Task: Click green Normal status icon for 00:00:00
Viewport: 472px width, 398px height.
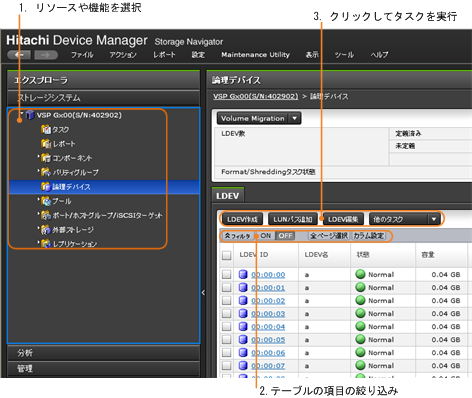Action: 360,274
